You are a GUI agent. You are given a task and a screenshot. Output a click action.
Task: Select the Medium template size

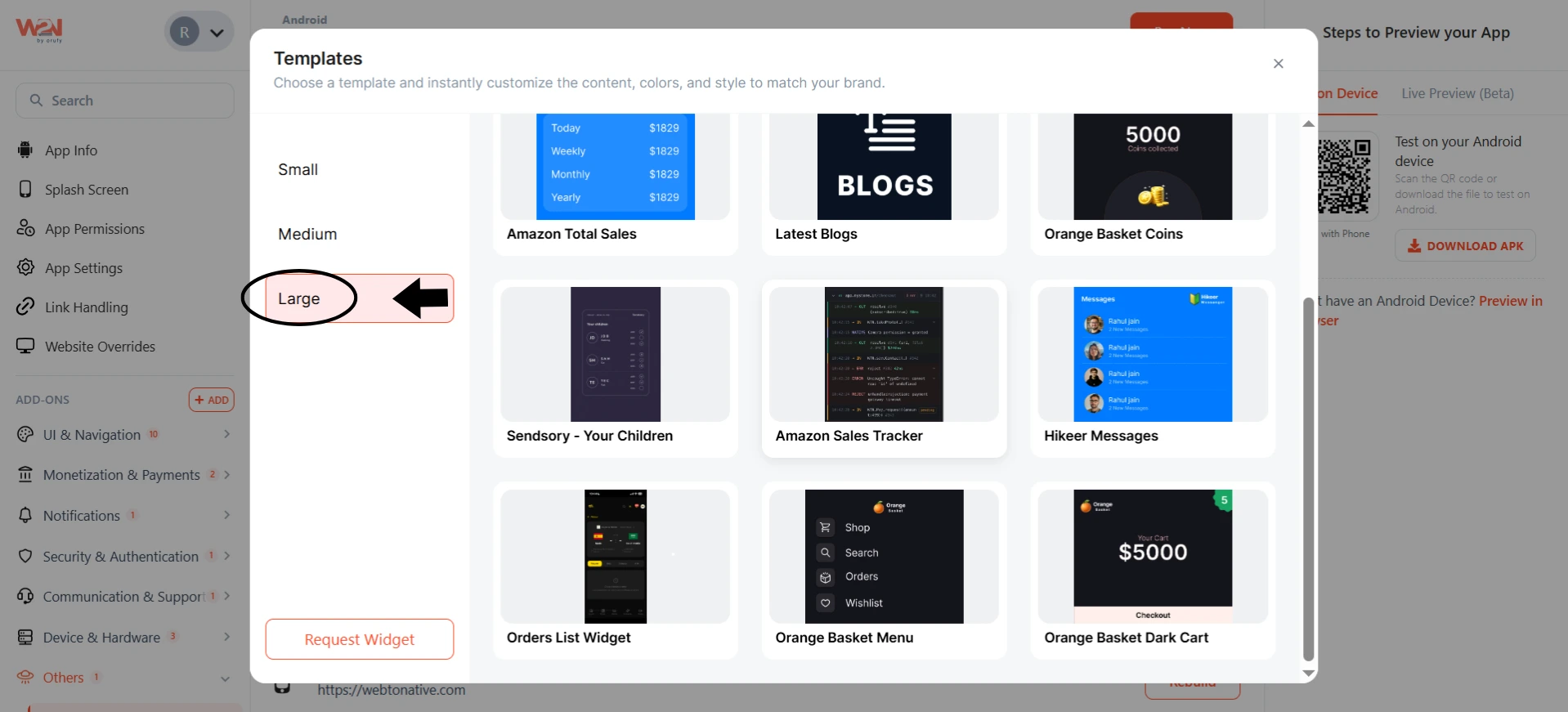pyautogui.click(x=359, y=234)
